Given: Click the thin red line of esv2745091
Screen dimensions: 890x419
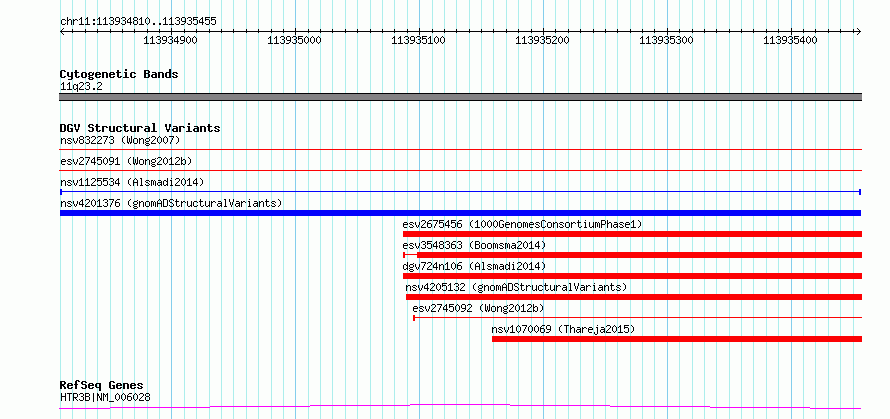Looking at the screenshot, I should point(461,170).
